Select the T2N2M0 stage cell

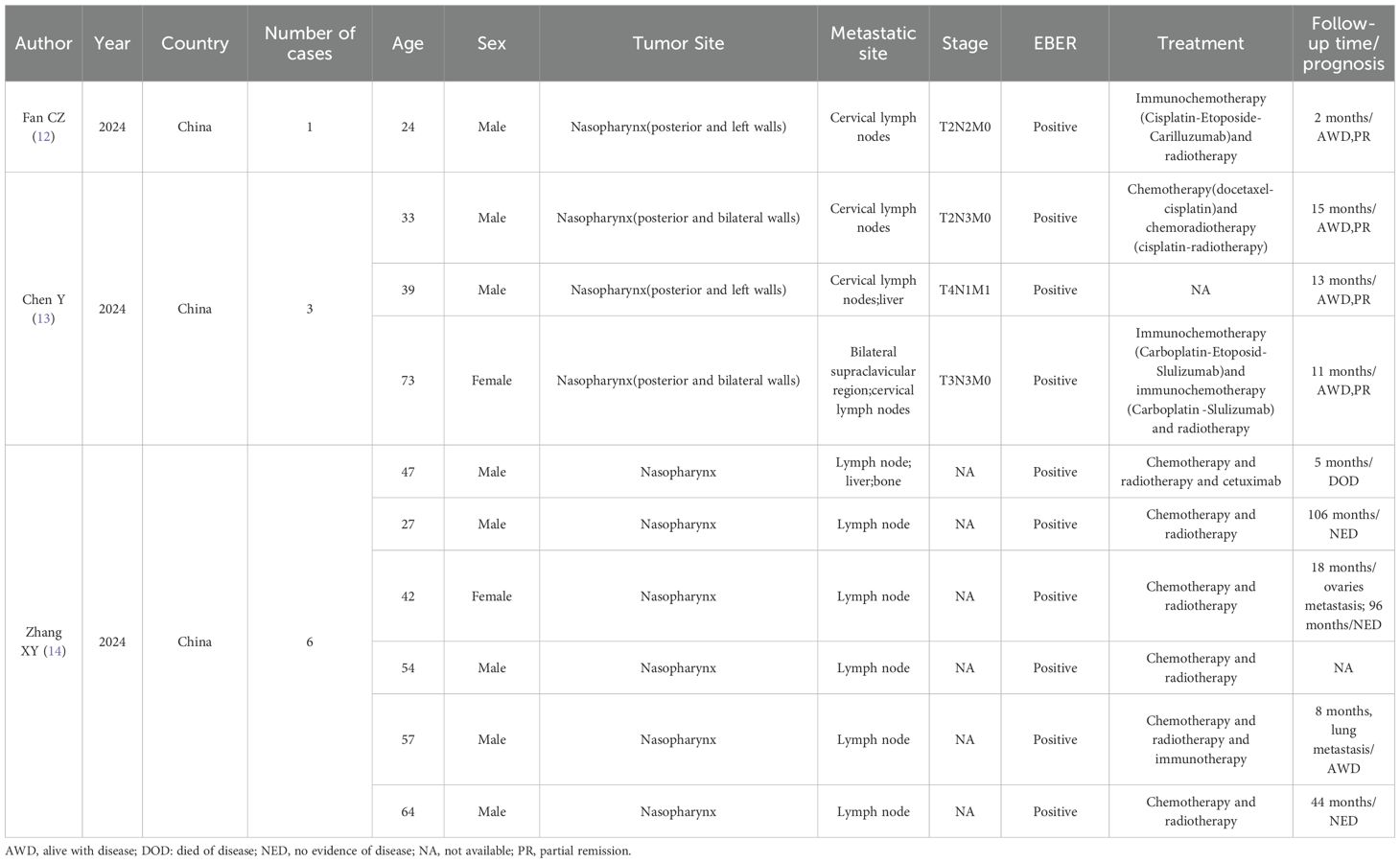pyautogui.click(x=965, y=127)
